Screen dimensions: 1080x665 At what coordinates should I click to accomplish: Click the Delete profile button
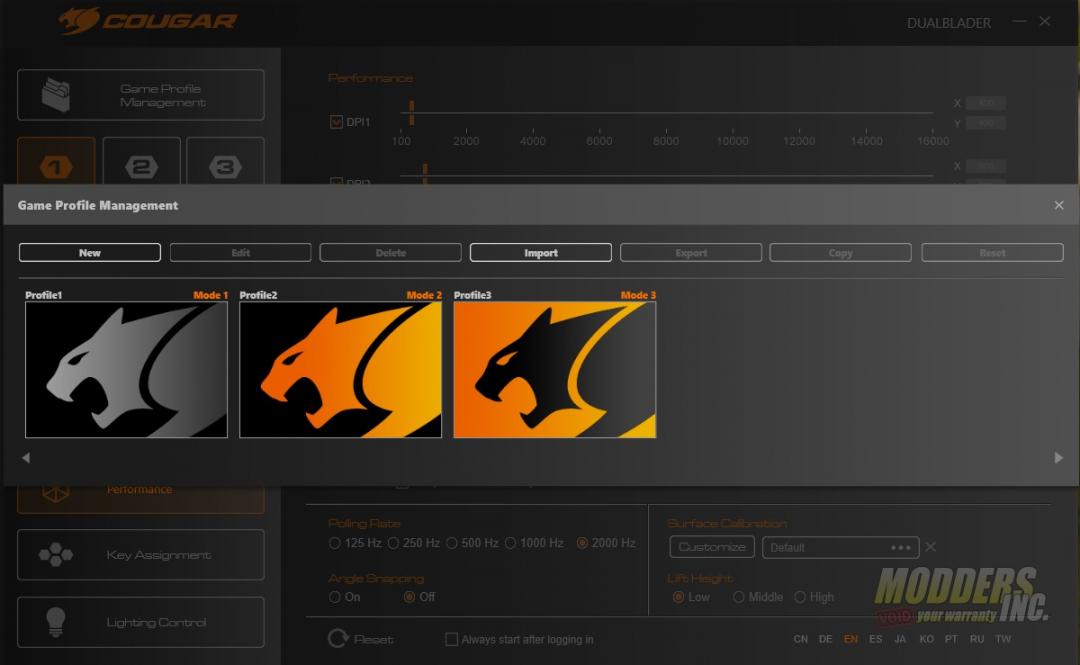point(391,253)
